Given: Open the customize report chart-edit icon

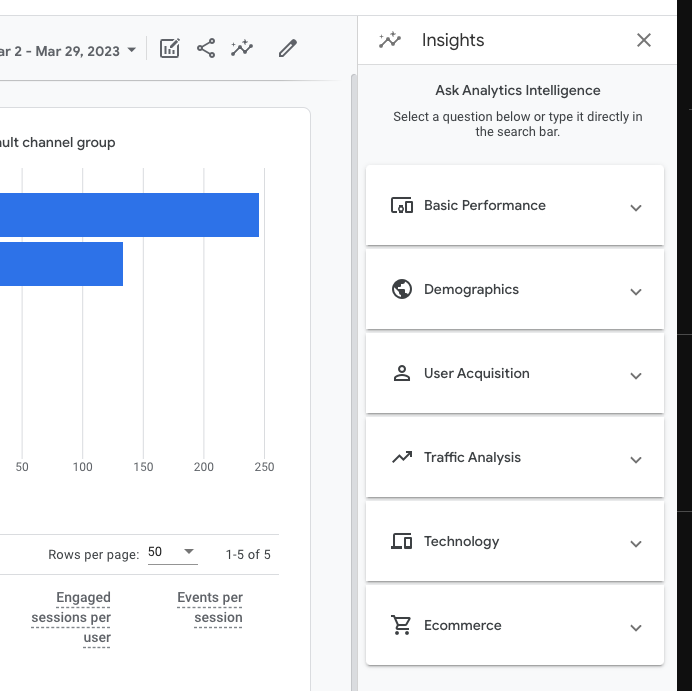Looking at the screenshot, I should tap(170, 48).
